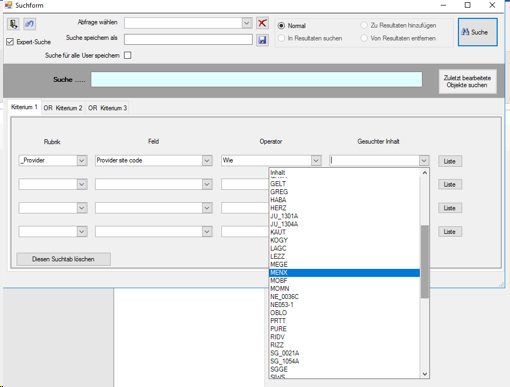Select MOBF from the list

pyautogui.click(x=344, y=281)
